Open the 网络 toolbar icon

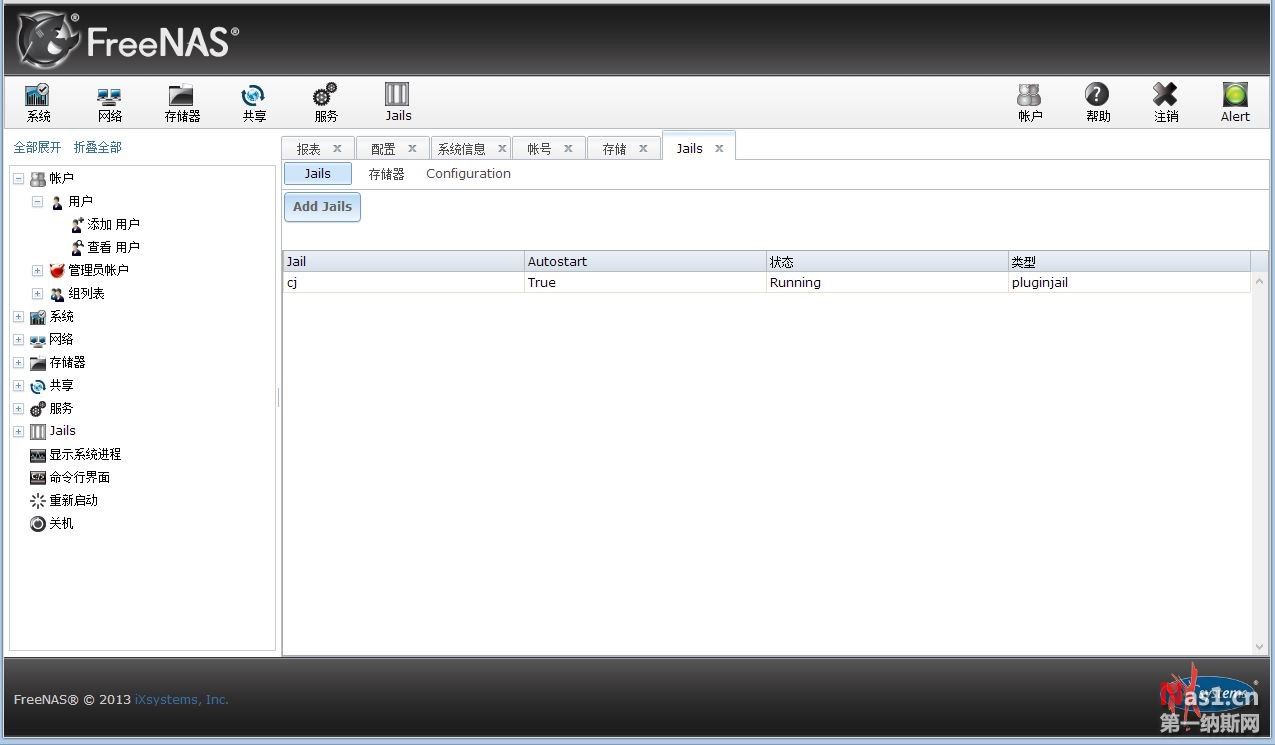110,103
